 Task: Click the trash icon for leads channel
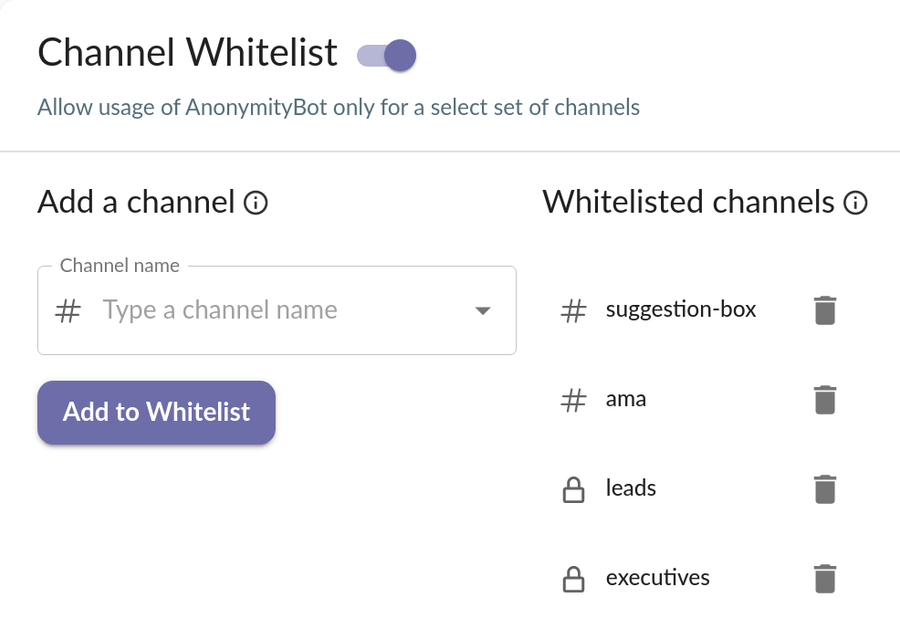824,489
